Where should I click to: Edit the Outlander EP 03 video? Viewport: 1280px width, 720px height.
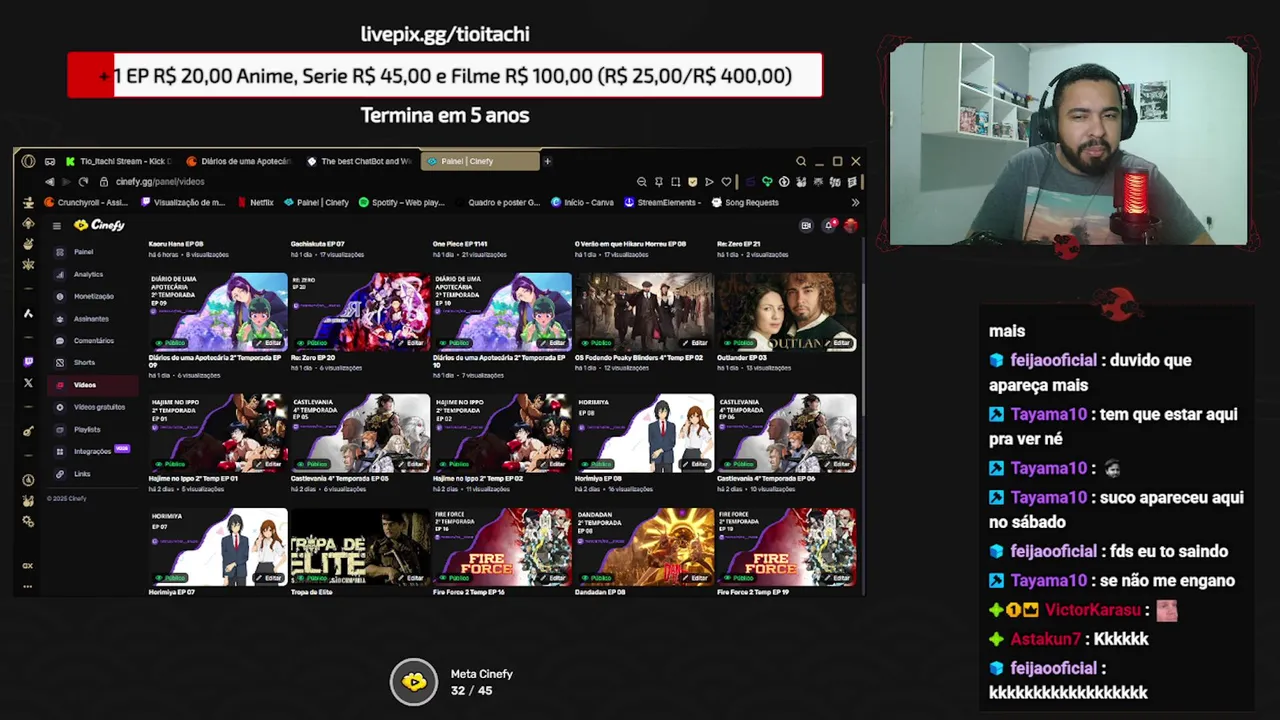tap(837, 343)
